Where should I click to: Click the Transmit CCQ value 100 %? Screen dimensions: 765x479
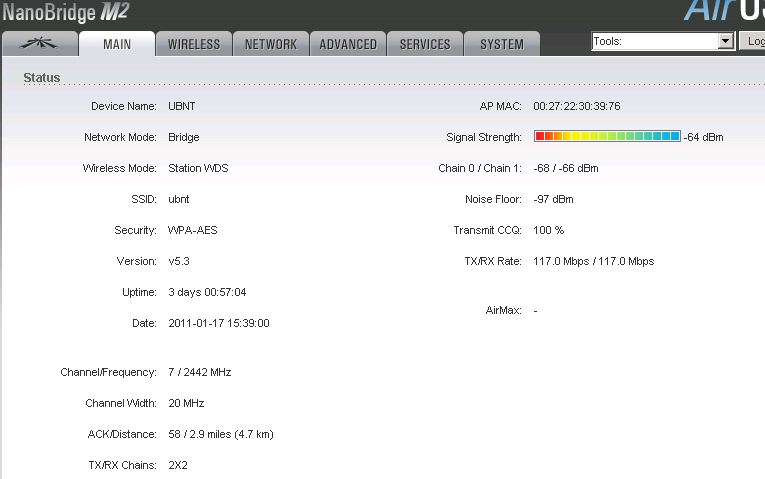(x=548, y=230)
